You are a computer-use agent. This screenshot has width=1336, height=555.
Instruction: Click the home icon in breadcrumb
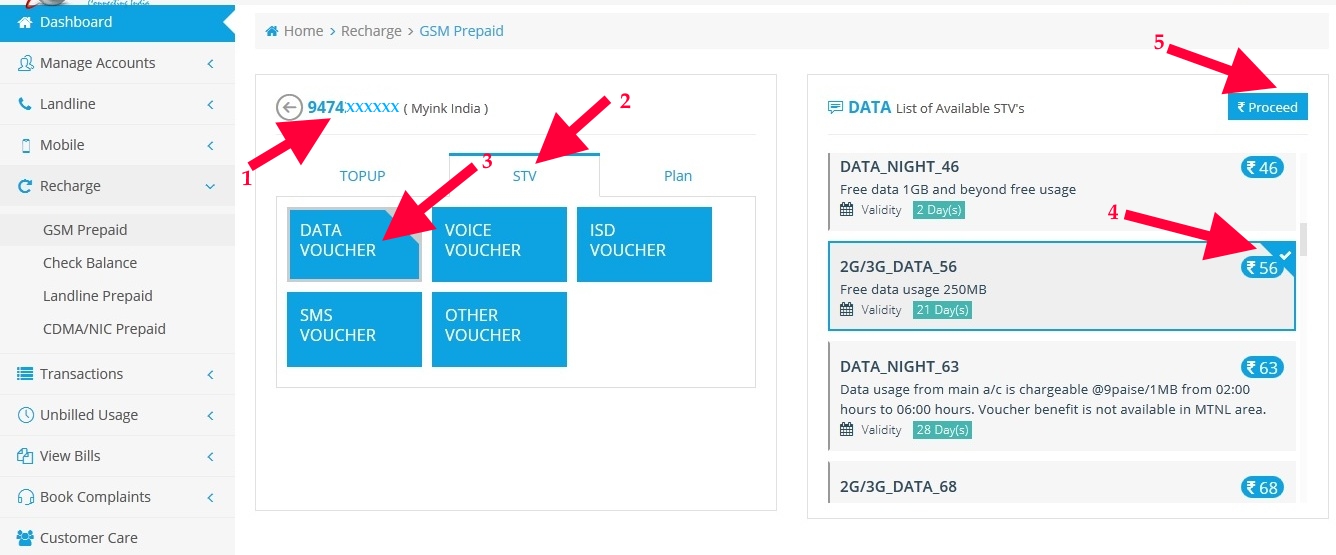pos(272,31)
